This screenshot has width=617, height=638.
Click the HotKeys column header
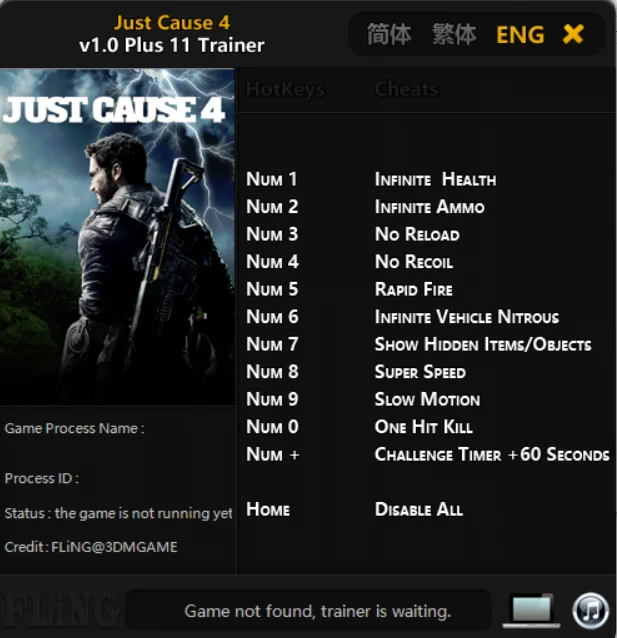[x=285, y=89]
